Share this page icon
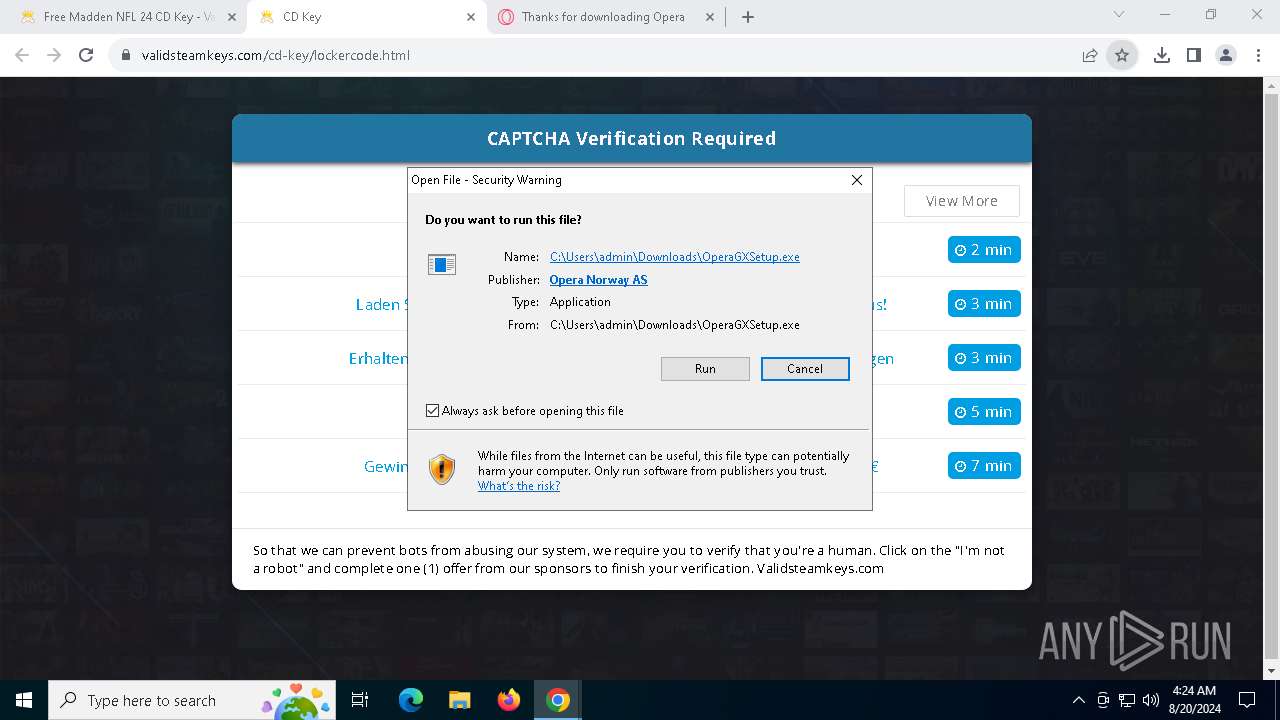Viewport: 1280px width, 720px height. pos(1090,56)
